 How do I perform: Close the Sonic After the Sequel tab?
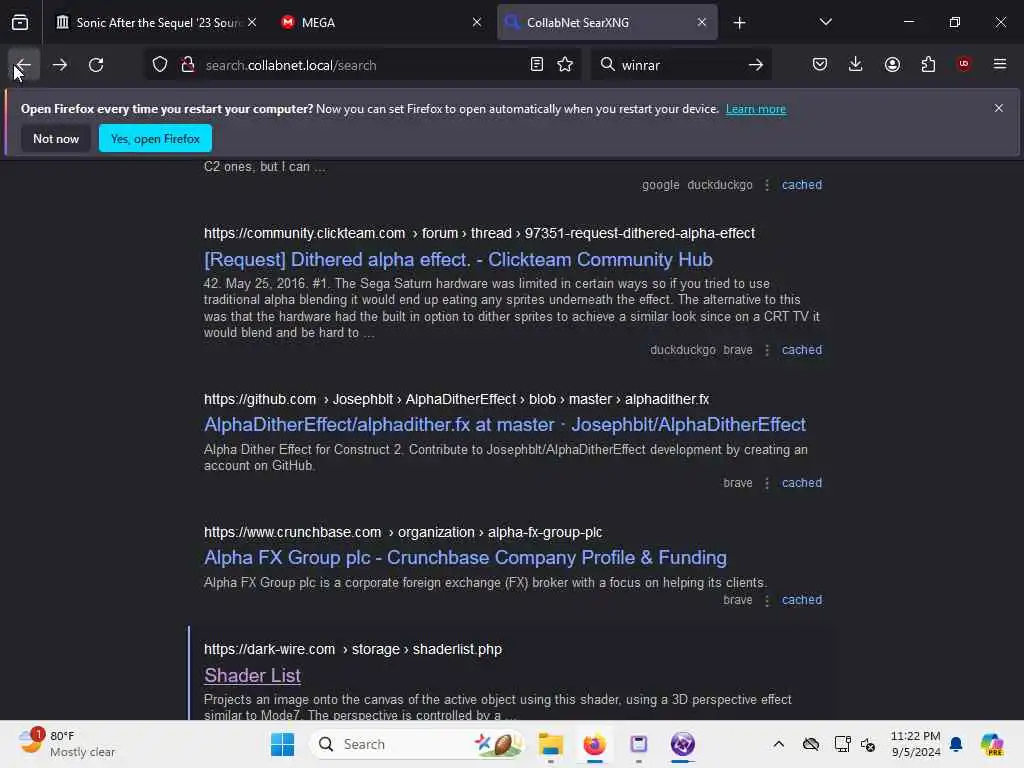[x=252, y=22]
